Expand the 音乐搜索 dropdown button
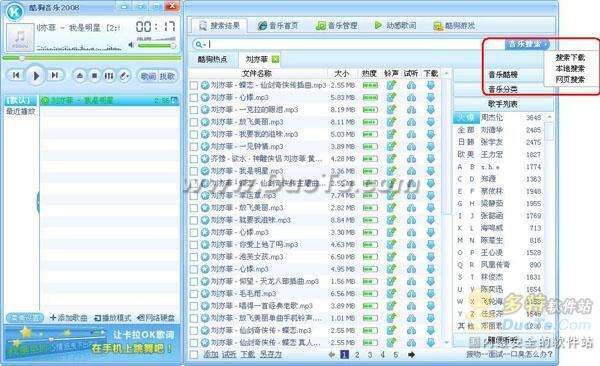Image resolution: width=600 pixels, height=366 pixels. coord(527,44)
